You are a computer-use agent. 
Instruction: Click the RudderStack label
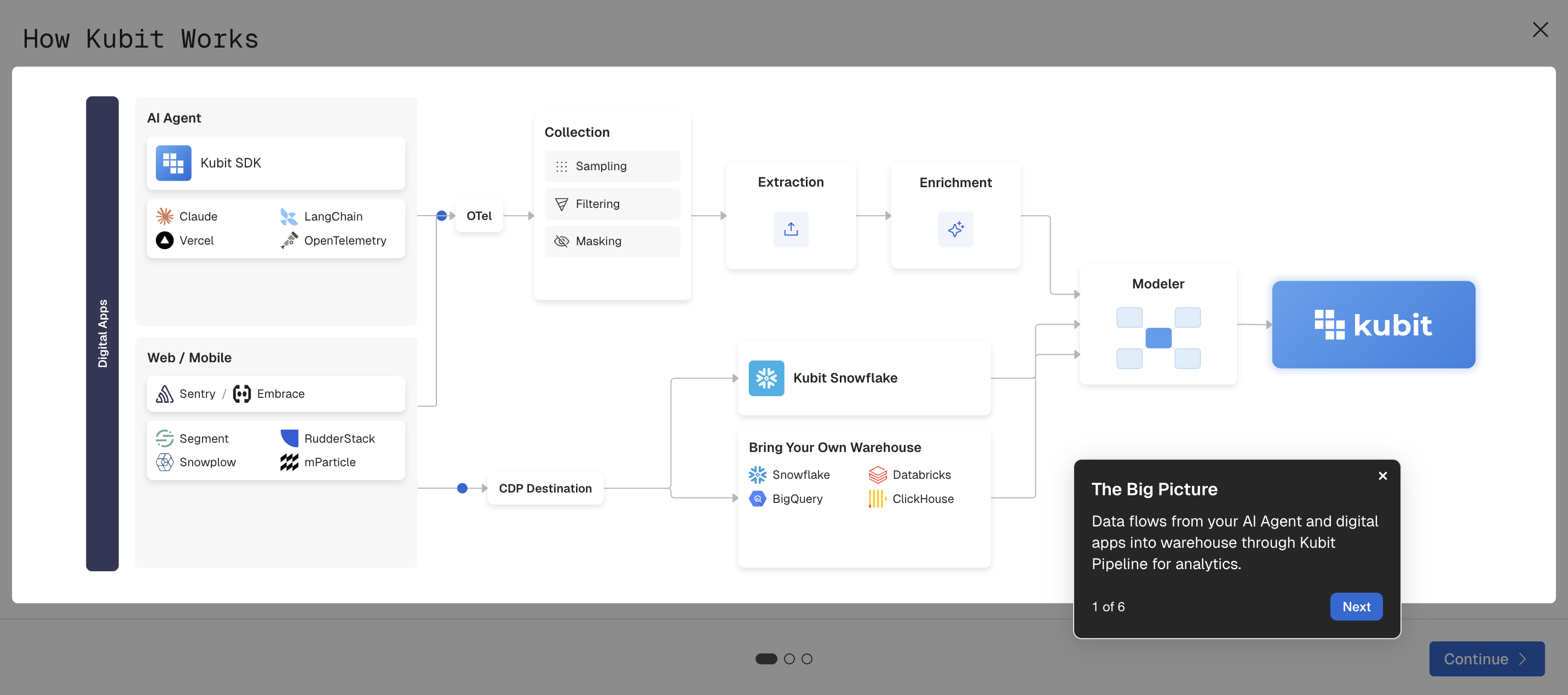click(339, 438)
